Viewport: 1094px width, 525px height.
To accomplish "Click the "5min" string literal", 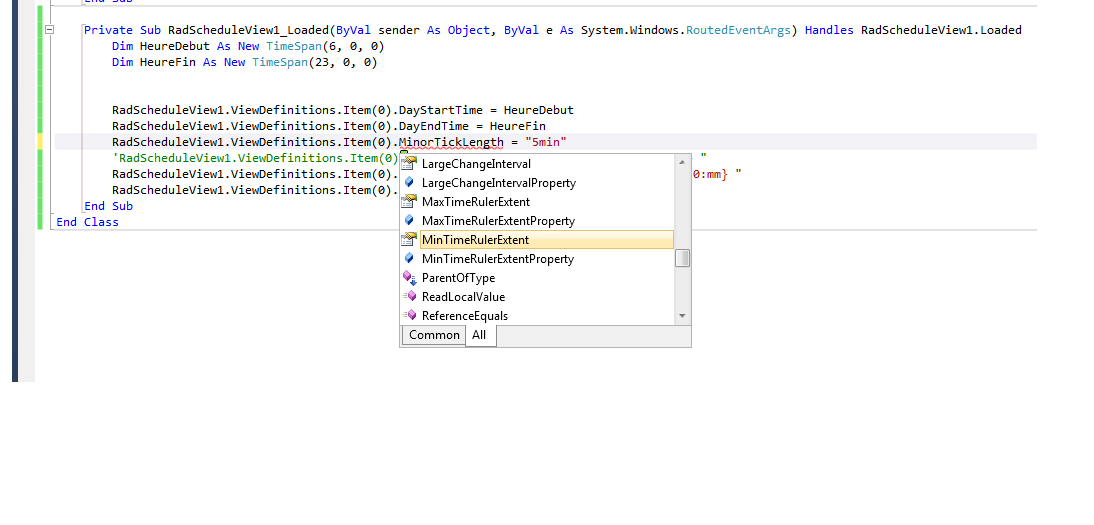I will click(546, 142).
